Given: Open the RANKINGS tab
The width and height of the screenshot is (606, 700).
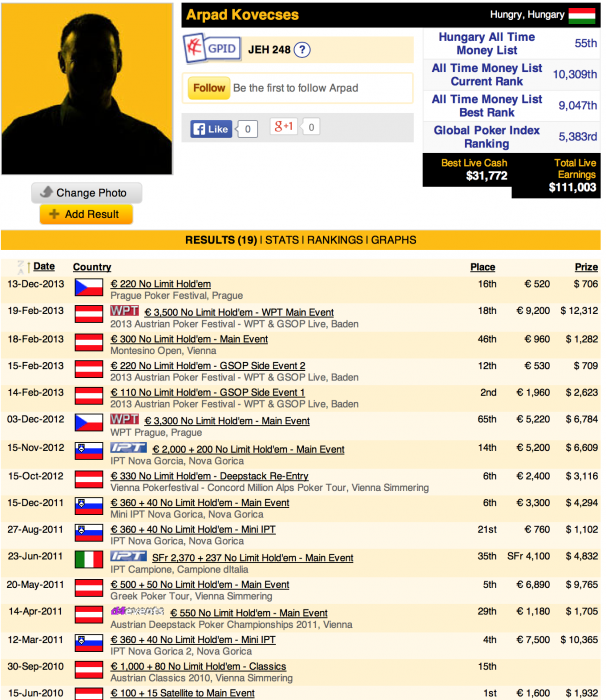Looking at the screenshot, I should [335, 240].
